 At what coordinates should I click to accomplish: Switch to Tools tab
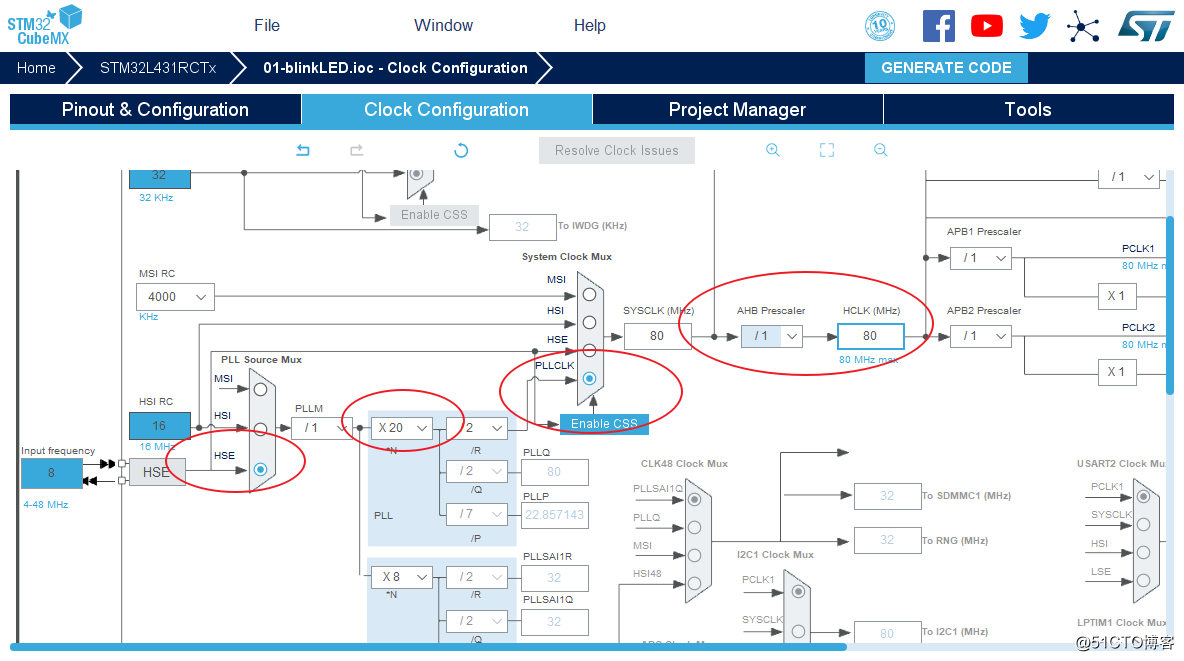click(x=1028, y=110)
